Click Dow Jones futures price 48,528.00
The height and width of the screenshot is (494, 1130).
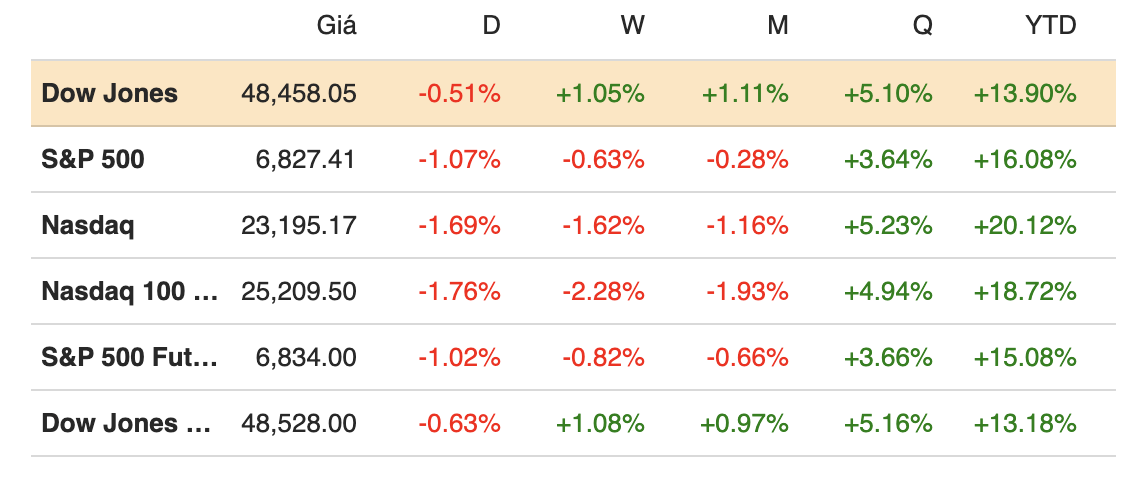(x=299, y=423)
